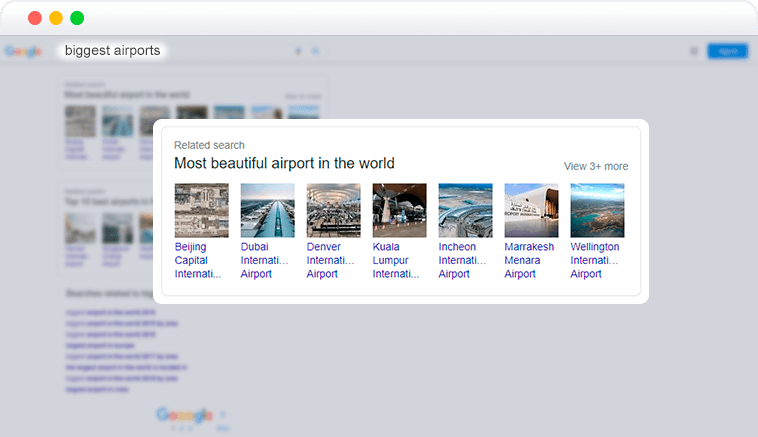Click the blue Sign in button
758x437 pixels.
point(728,51)
